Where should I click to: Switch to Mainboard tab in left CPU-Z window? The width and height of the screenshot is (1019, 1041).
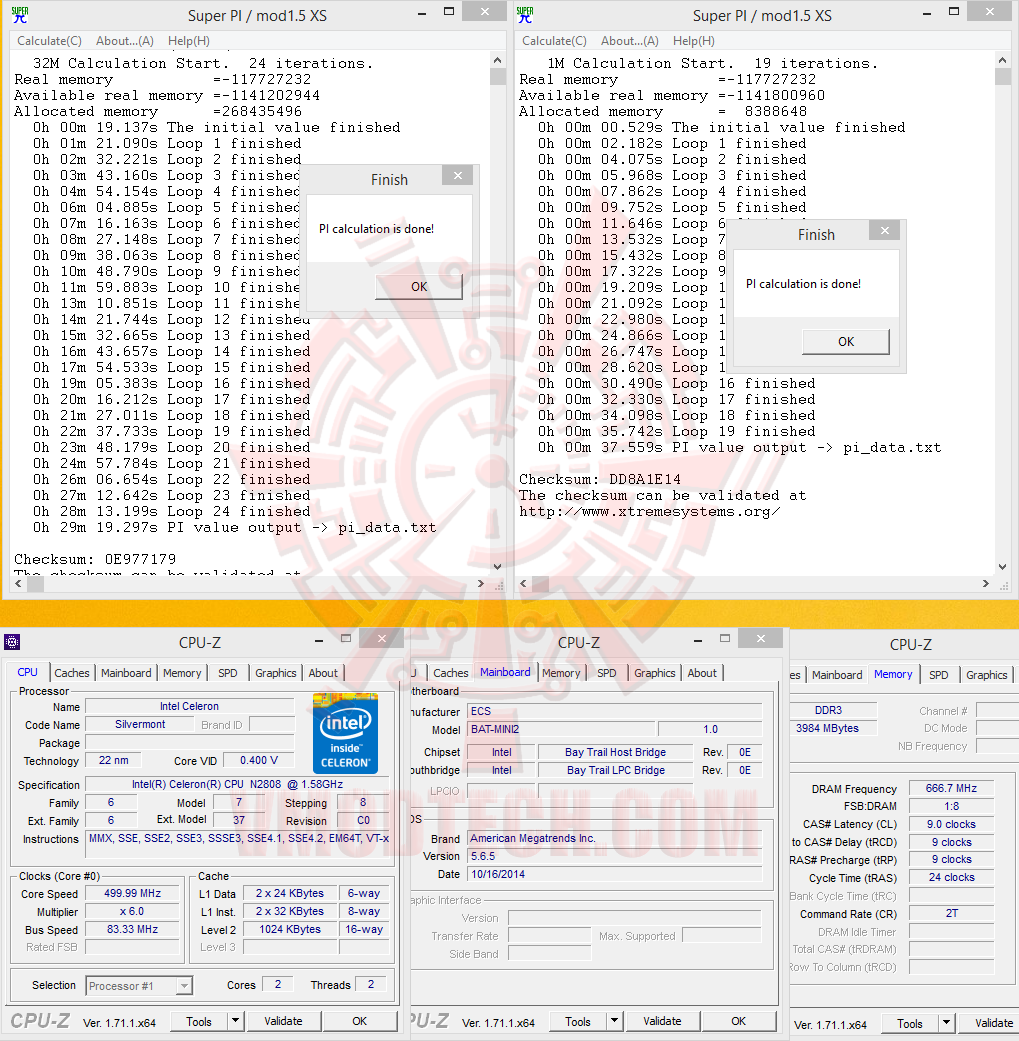[126, 673]
